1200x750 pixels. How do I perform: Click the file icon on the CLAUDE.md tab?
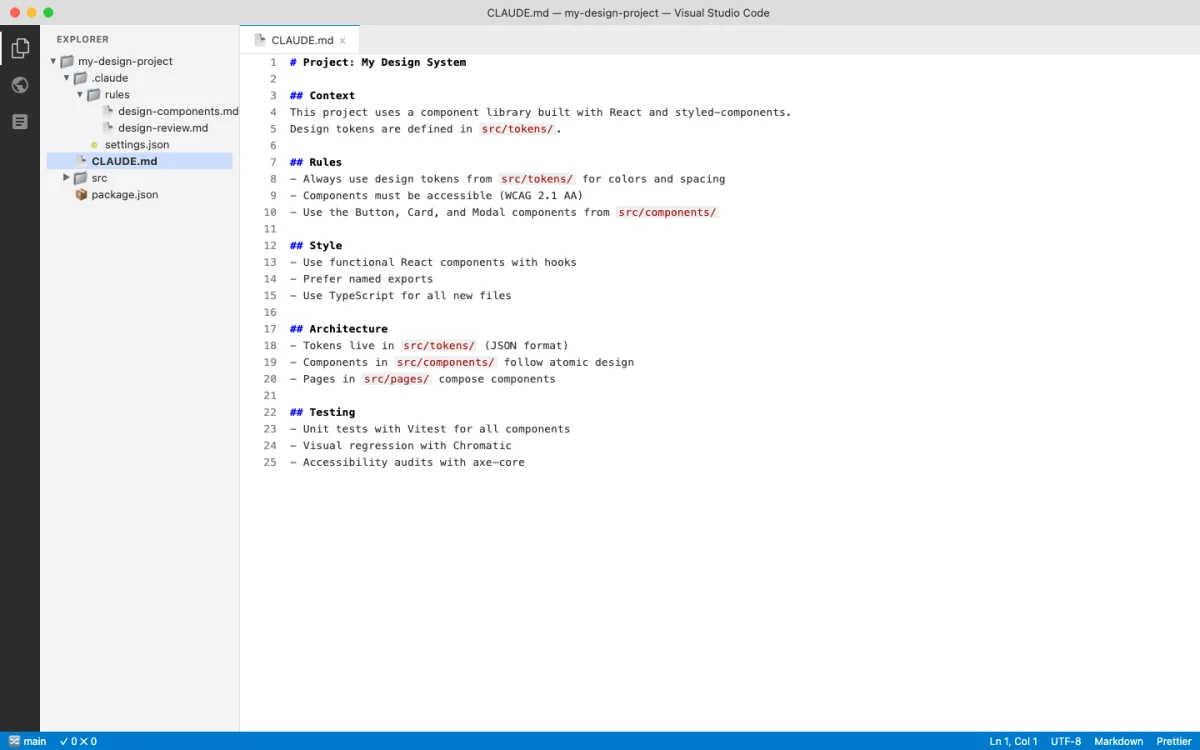tap(260, 40)
